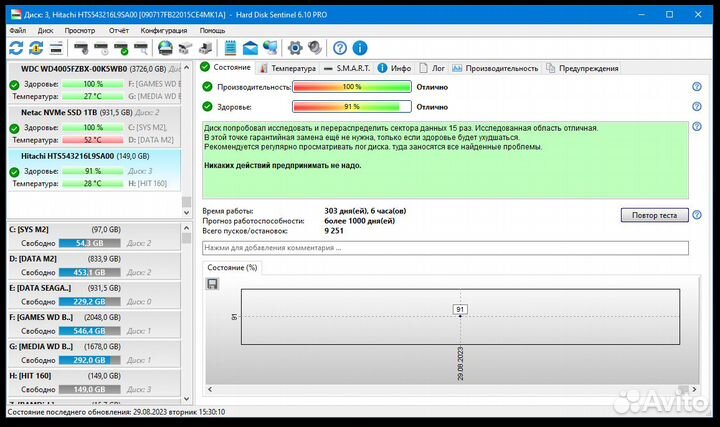
Task: Click the text 9 251 start/stop count
Action: 334,231
